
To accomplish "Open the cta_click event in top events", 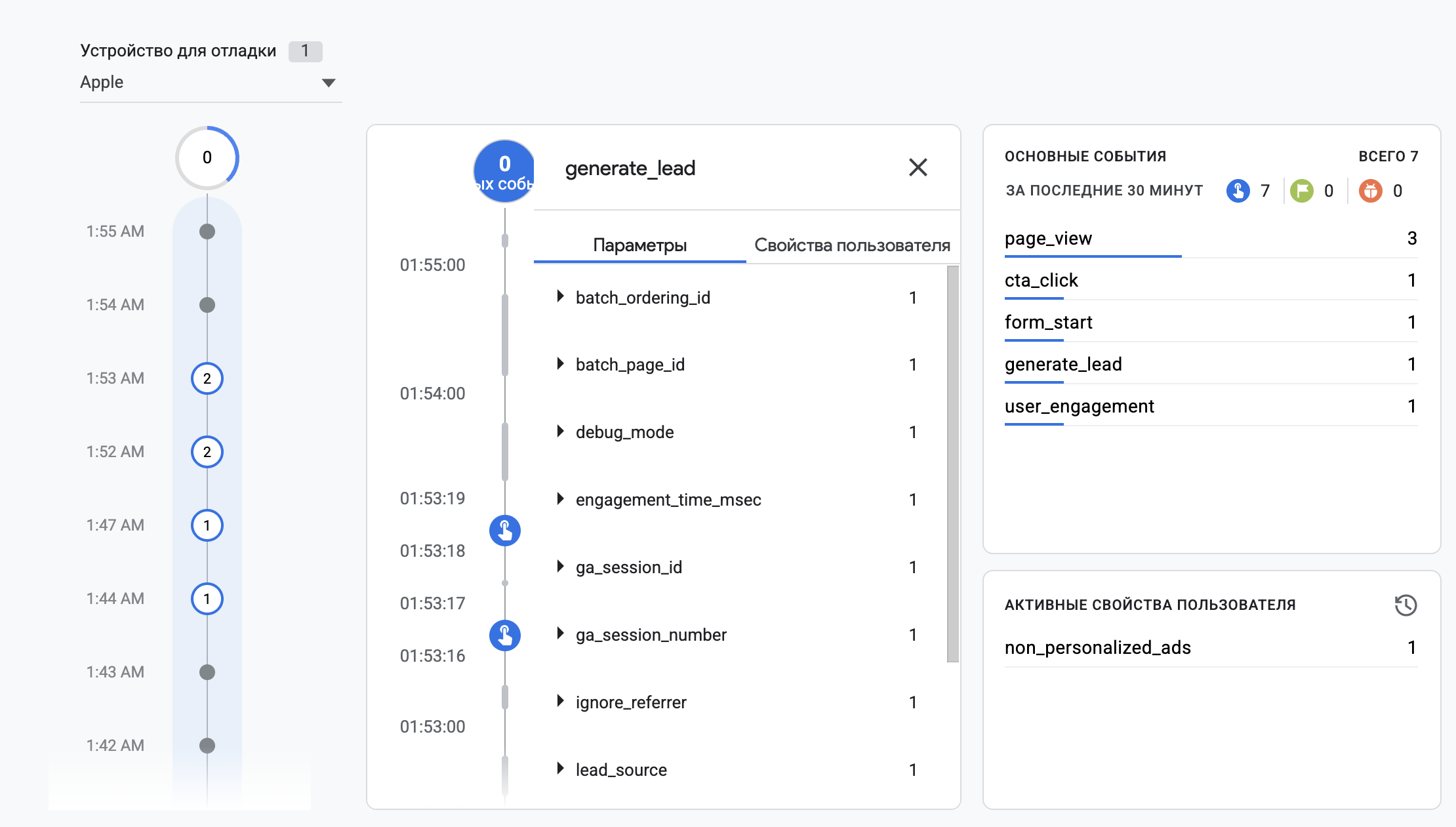I will [x=1211, y=280].
